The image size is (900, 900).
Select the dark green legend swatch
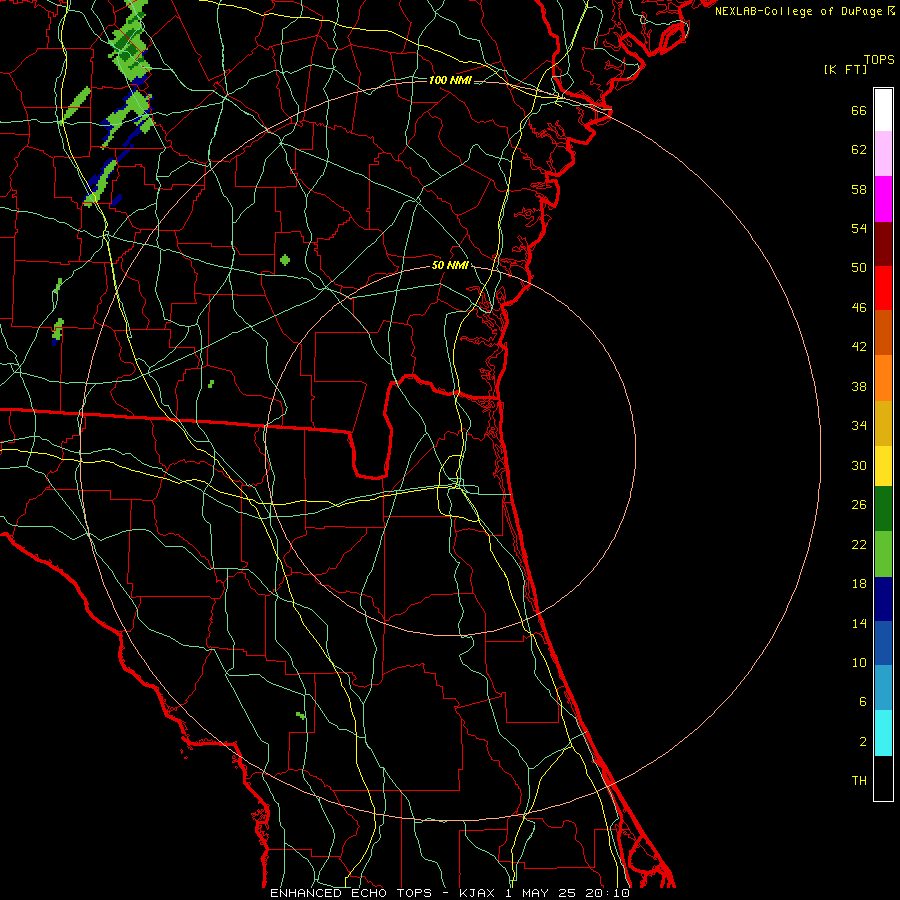883,509
